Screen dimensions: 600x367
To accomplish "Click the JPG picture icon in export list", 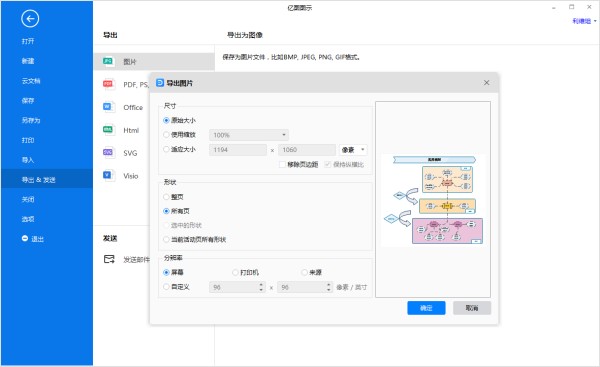I will (x=108, y=61).
